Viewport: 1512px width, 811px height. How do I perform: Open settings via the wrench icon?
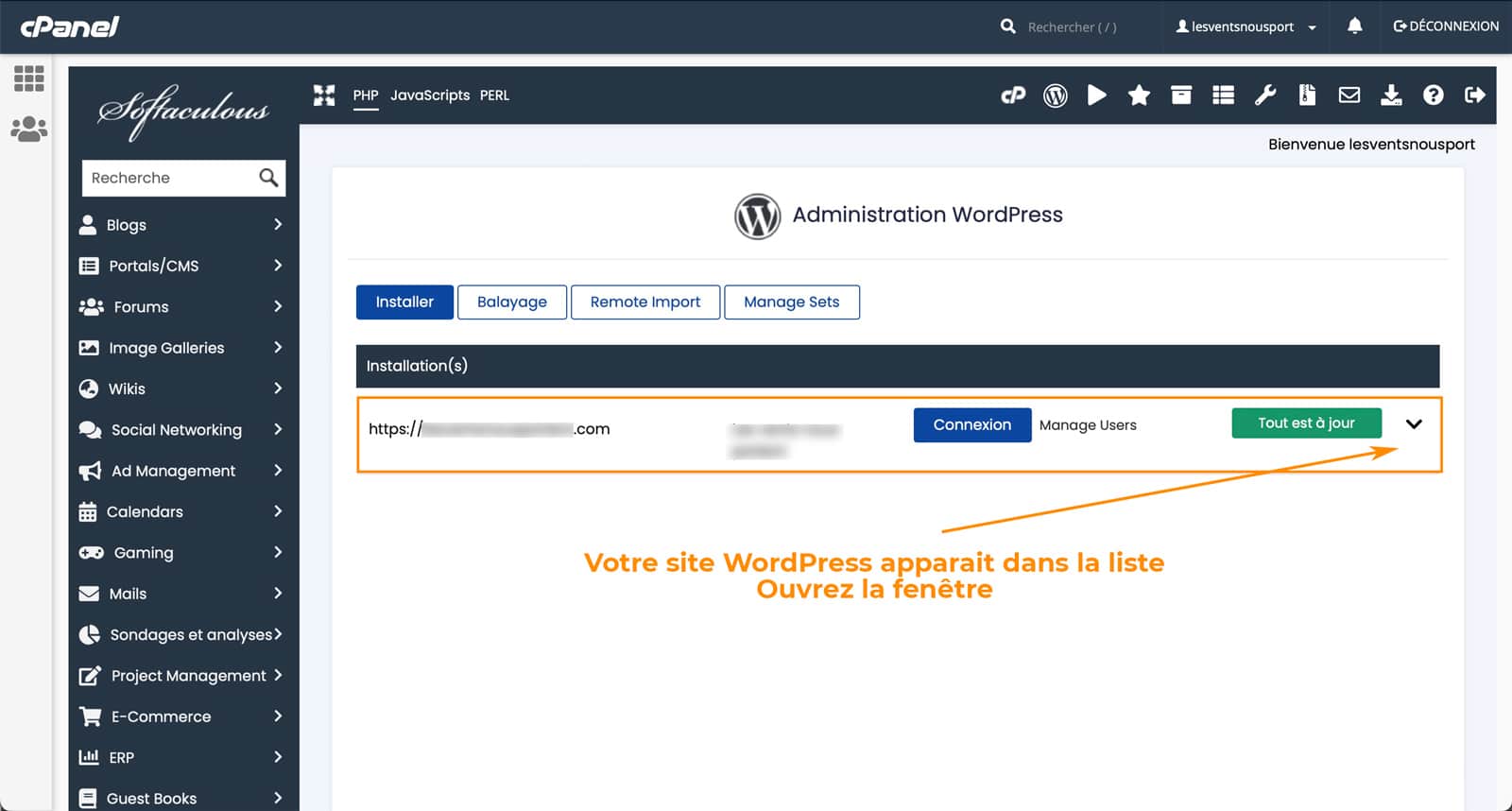pos(1265,95)
